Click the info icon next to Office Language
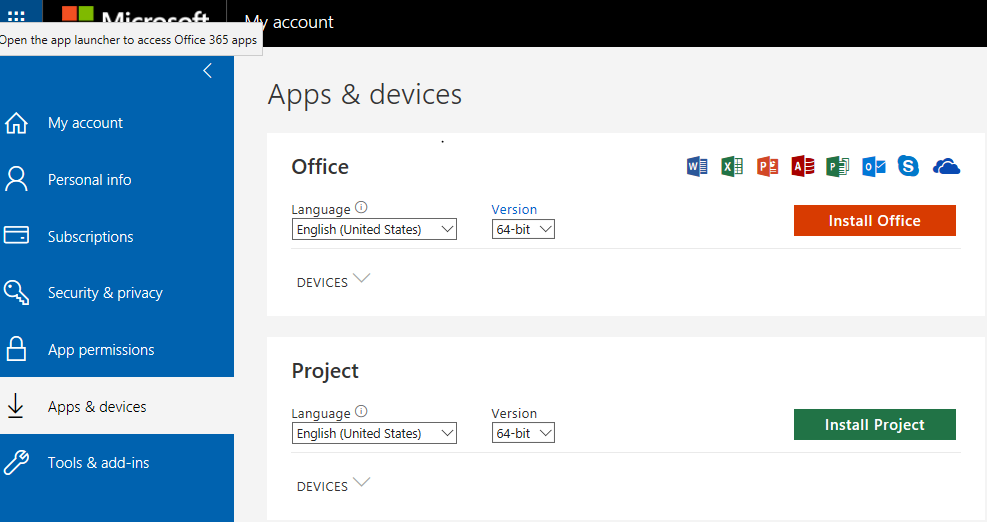Screen dimensions: 987x522 click(361, 207)
